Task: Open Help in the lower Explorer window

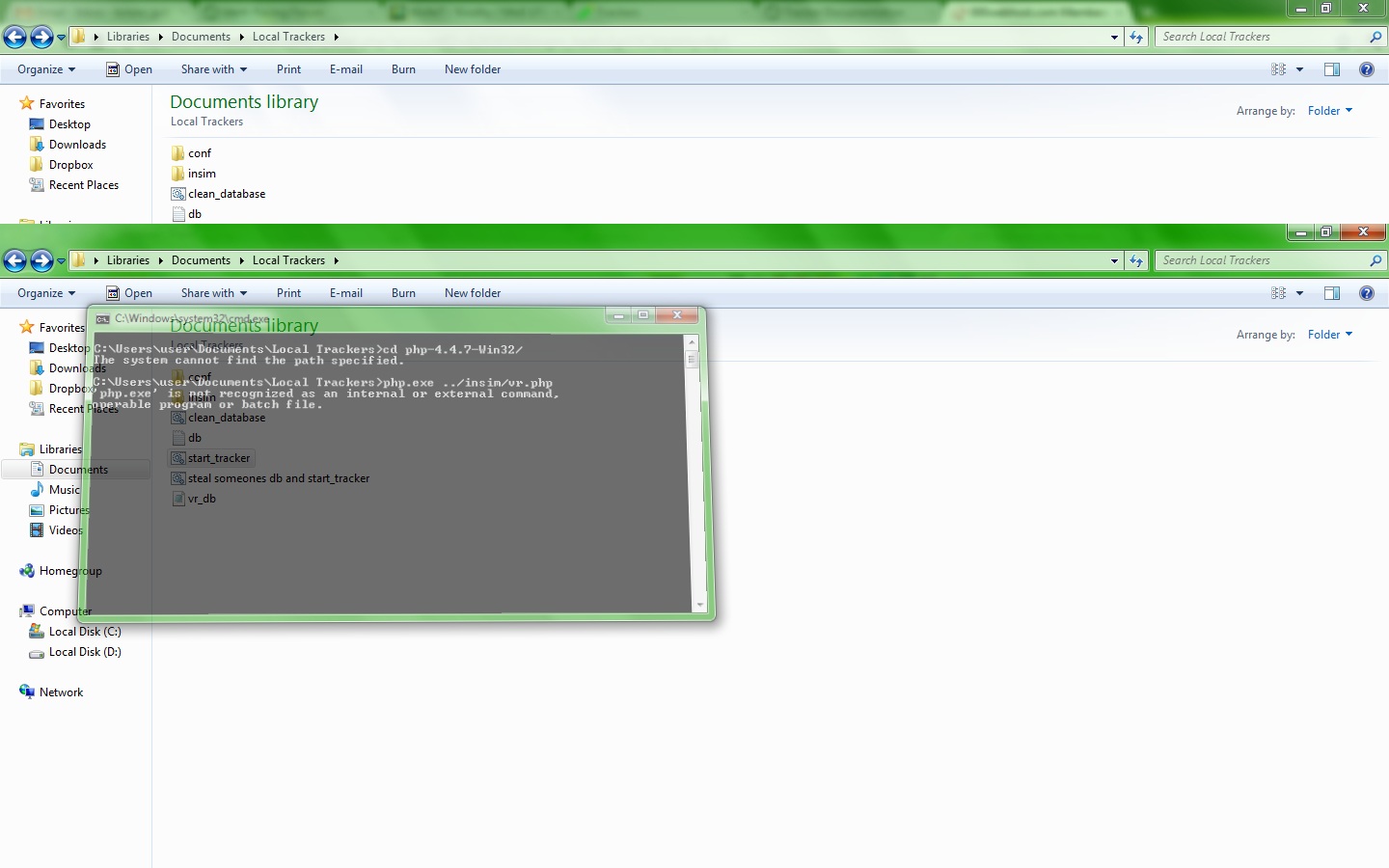Action: click(1367, 293)
